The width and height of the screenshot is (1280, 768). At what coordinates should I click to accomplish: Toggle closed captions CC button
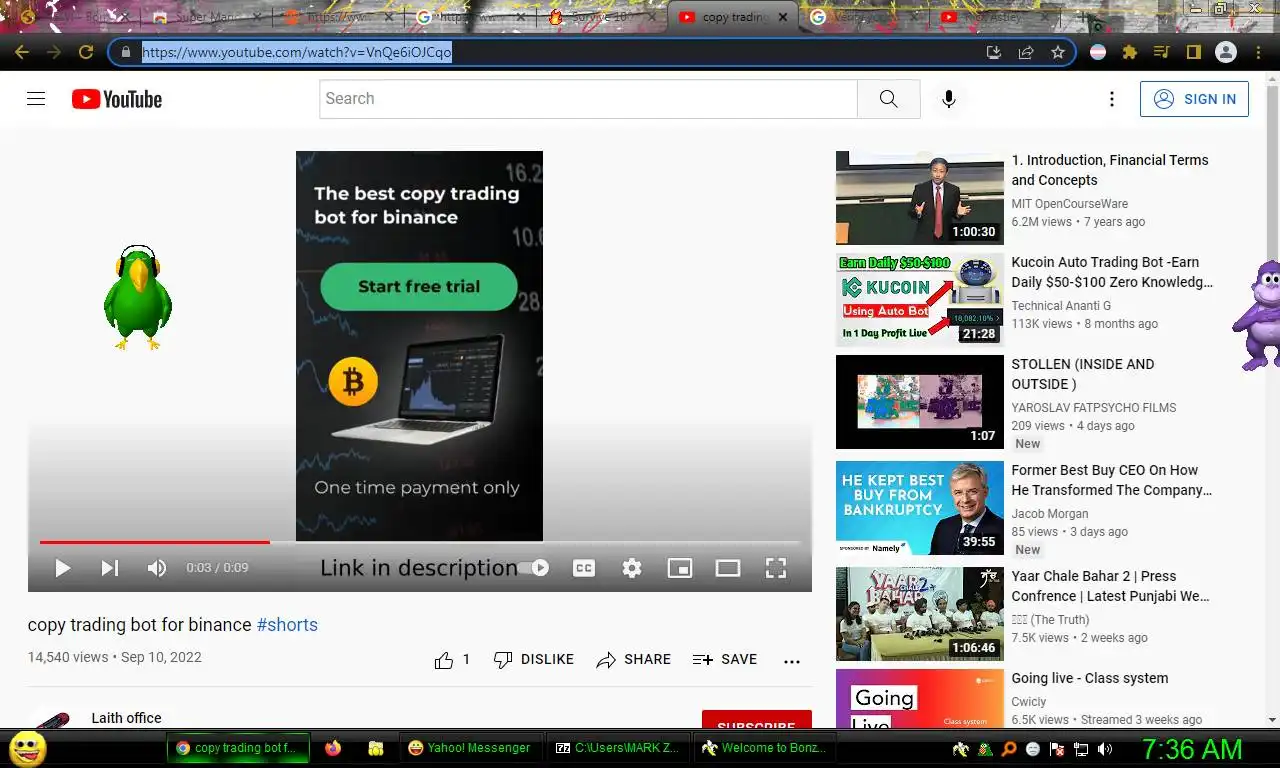[584, 568]
